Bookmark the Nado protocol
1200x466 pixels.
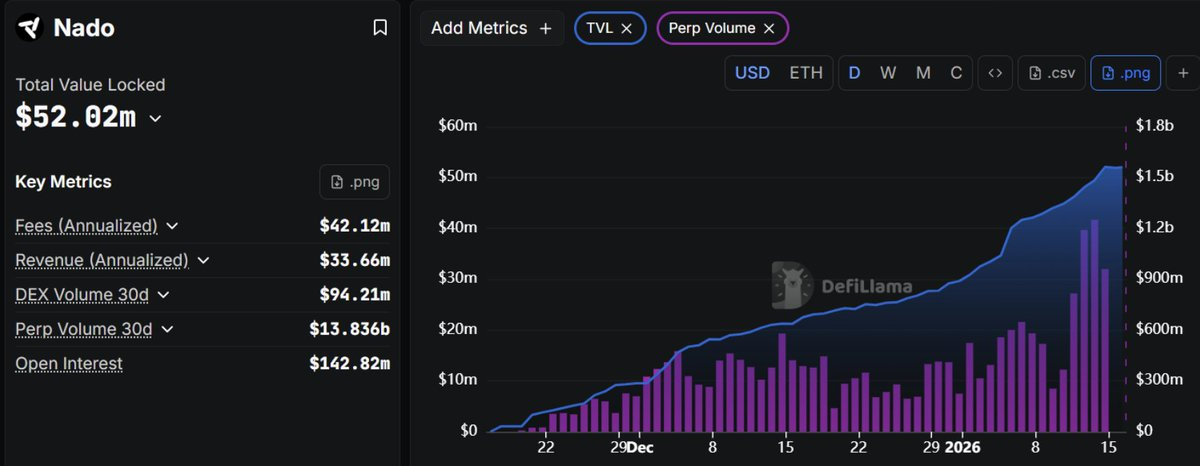point(380,28)
